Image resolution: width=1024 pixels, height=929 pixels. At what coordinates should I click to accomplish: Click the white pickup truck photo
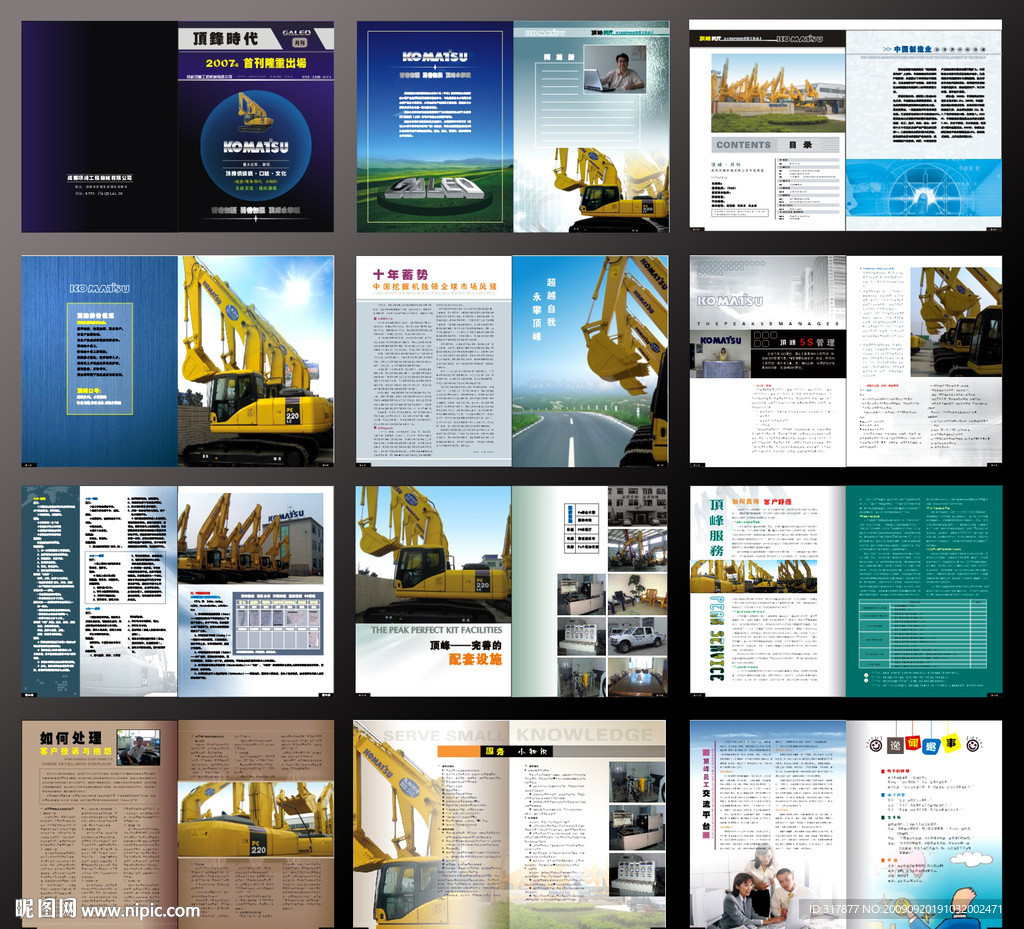click(x=637, y=636)
